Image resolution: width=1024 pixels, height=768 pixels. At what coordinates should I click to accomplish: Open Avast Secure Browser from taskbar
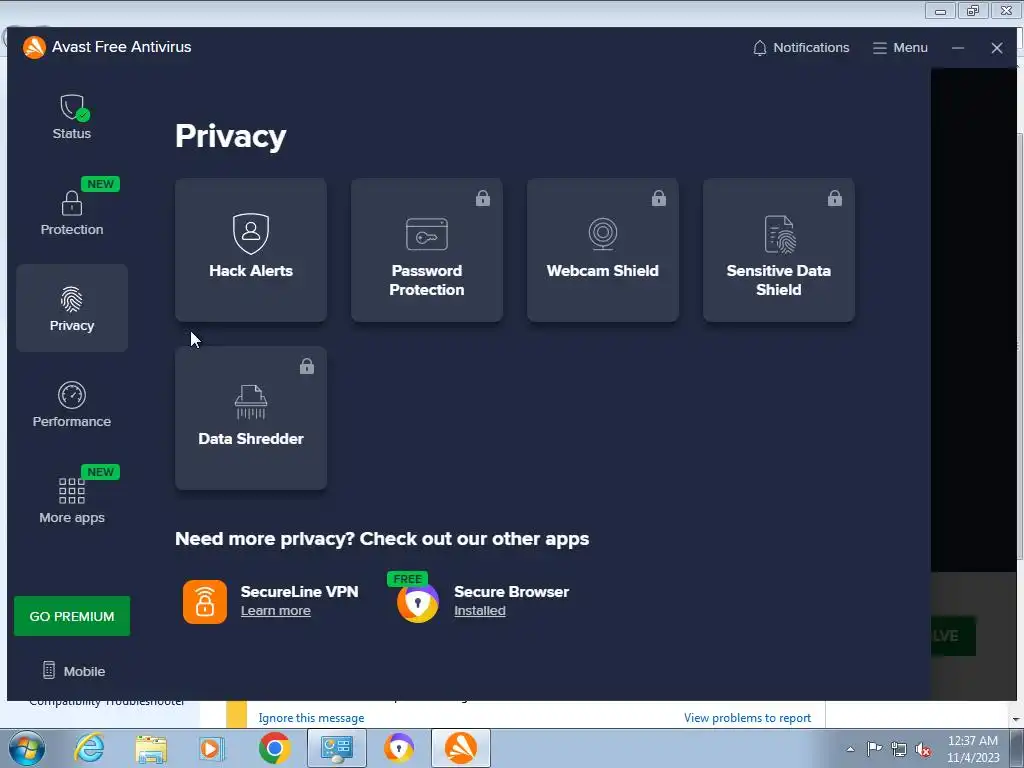click(399, 748)
